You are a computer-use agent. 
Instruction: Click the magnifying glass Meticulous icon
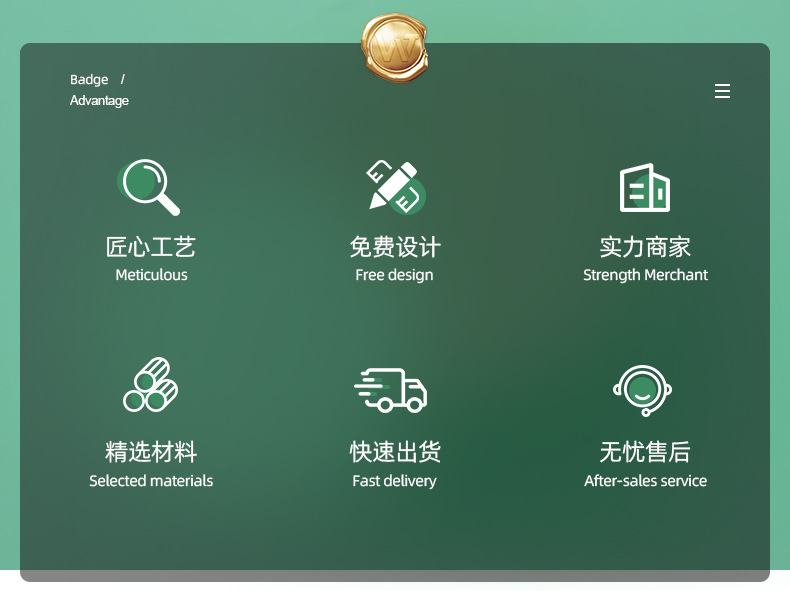click(149, 187)
